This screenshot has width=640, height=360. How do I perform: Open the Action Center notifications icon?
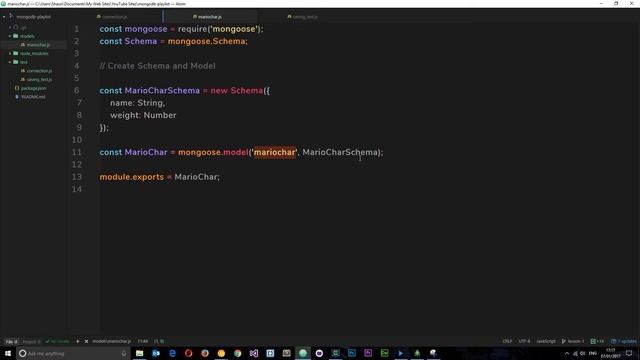pos(629,353)
